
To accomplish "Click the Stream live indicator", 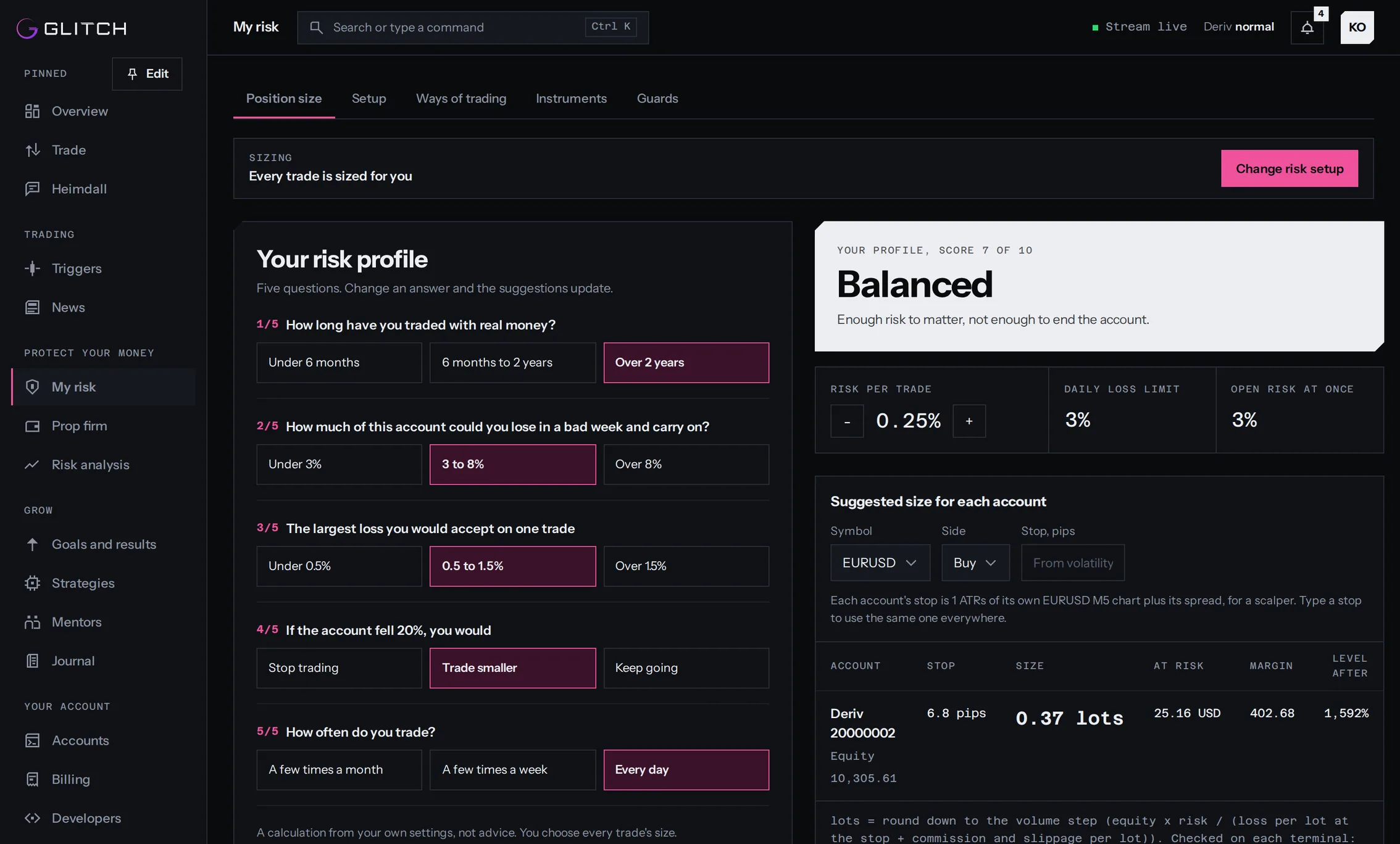I will (x=1140, y=27).
